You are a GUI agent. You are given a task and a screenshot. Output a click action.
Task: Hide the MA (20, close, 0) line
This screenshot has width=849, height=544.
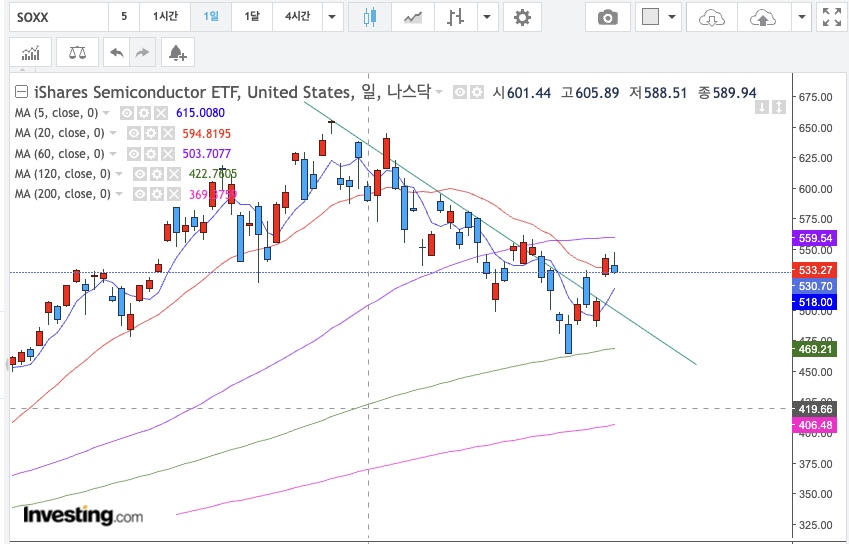pos(134,133)
